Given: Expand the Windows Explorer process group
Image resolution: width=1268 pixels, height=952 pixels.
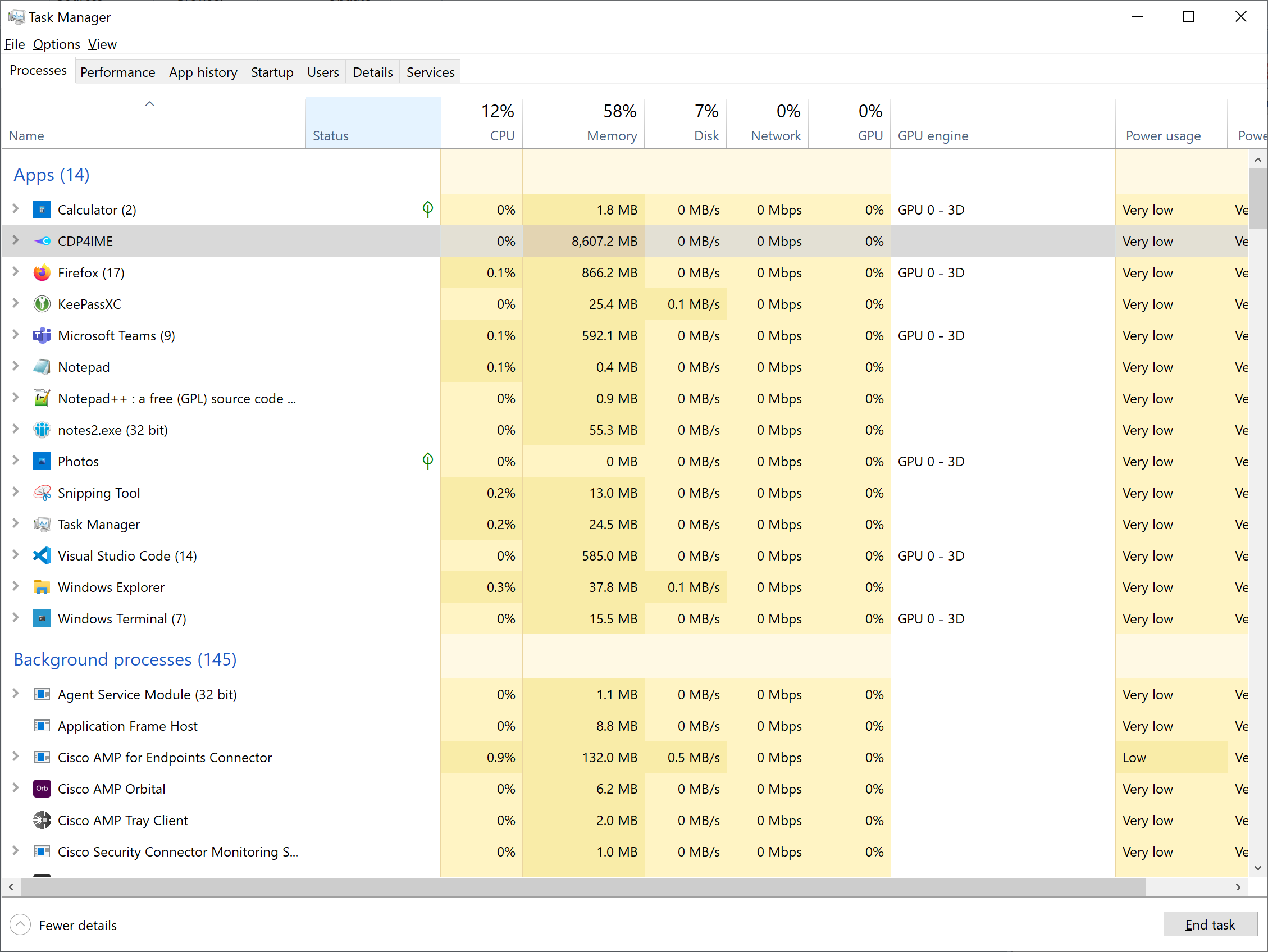Looking at the screenshot, I should click(15, 587).
